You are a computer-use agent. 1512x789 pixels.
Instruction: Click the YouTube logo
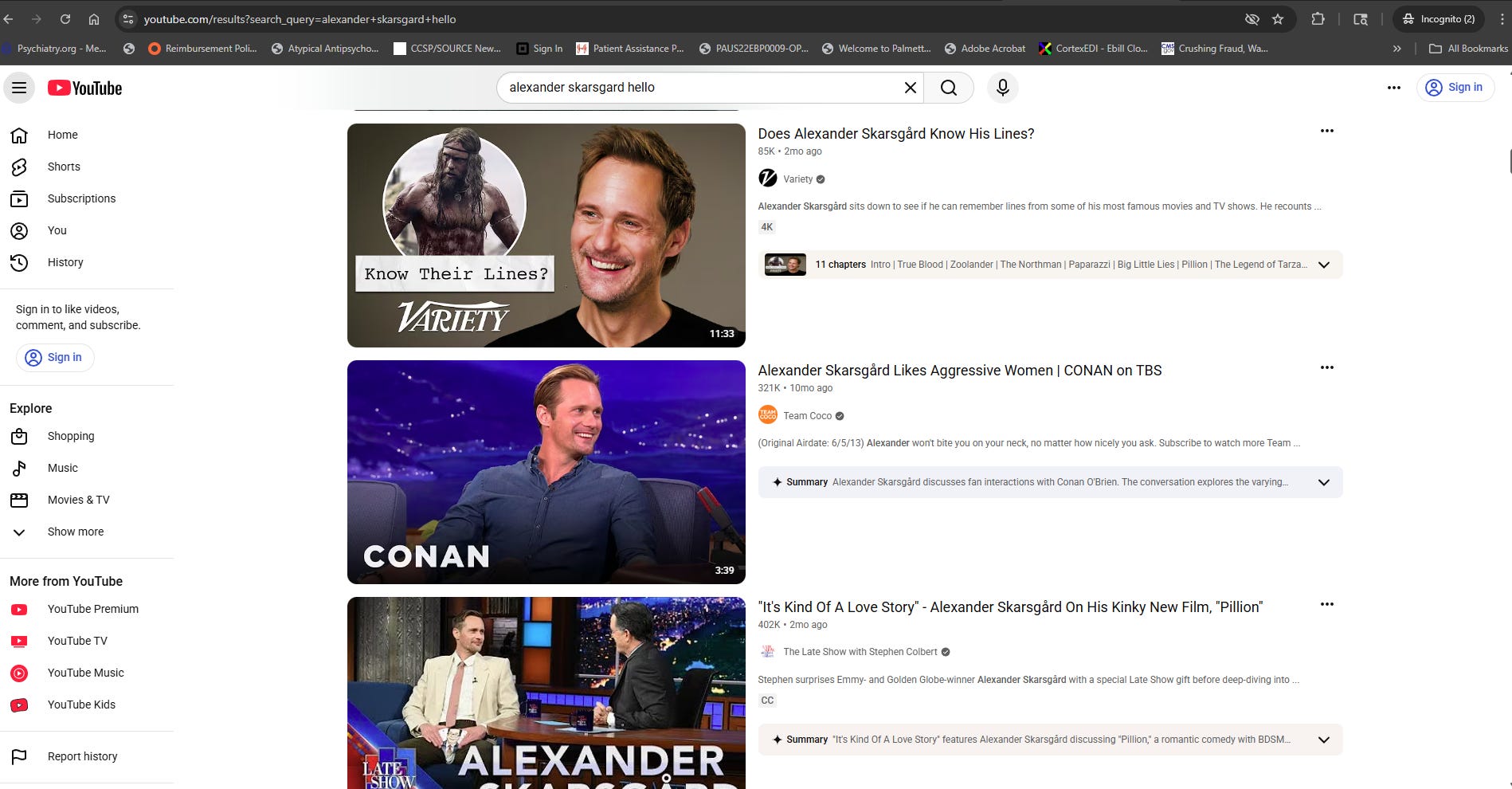click(x=84, y=88)
